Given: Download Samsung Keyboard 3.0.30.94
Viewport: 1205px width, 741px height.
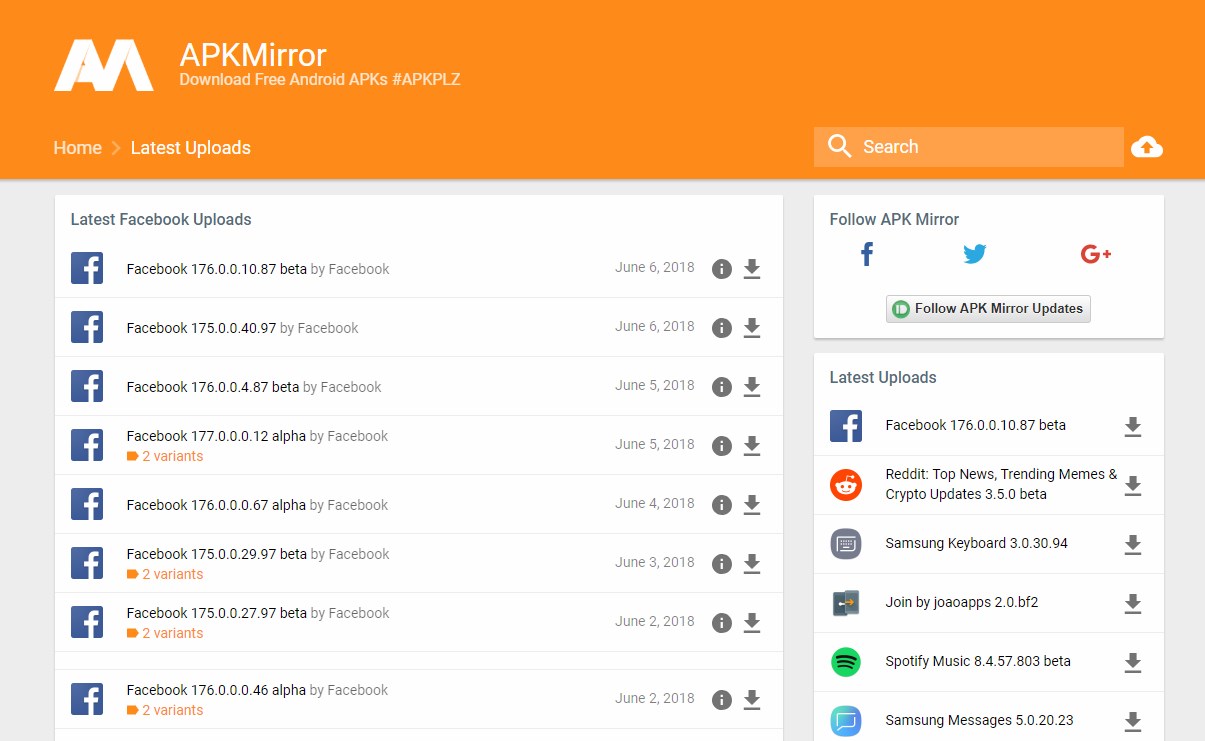Looking at the screenshot, I should tap(1133, 545).
